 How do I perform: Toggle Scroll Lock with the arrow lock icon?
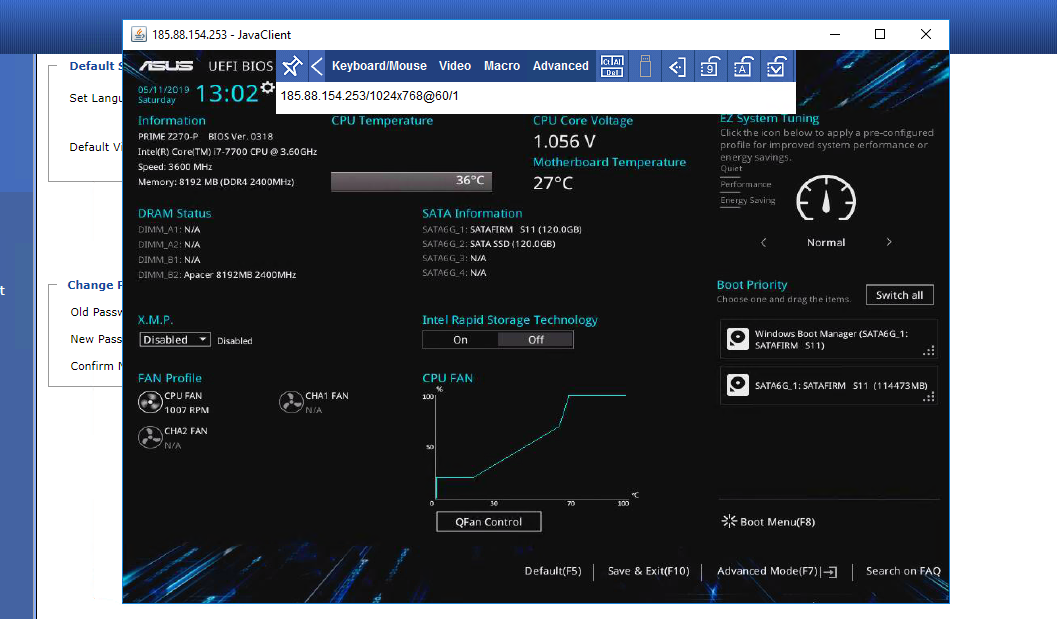[776, 66]
